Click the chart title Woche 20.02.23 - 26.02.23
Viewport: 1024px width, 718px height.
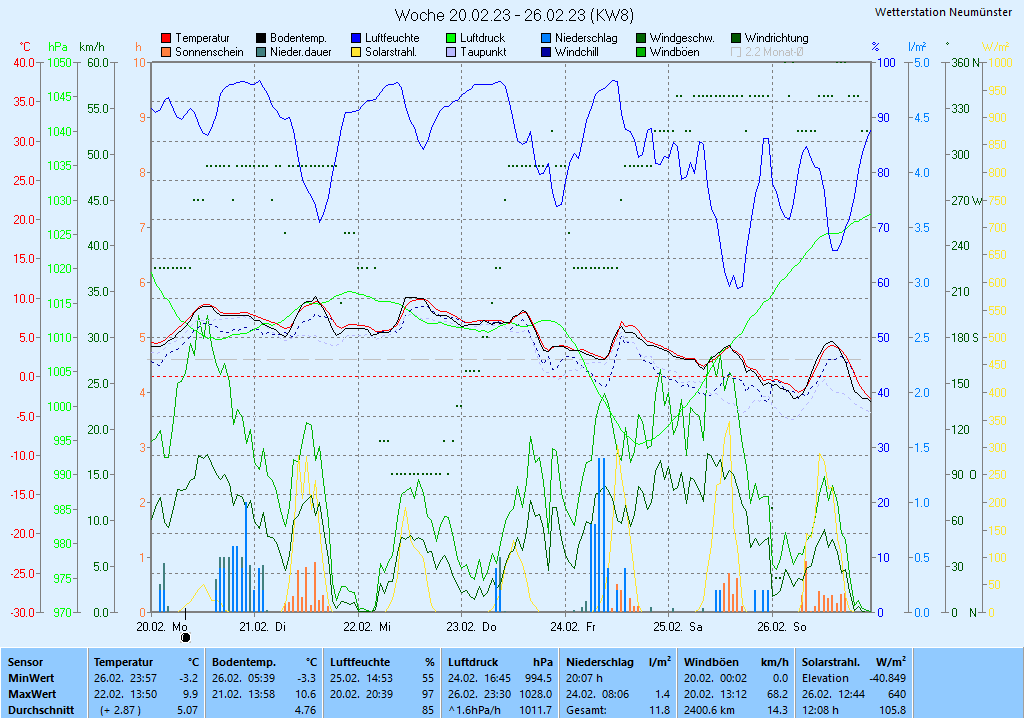490,15
